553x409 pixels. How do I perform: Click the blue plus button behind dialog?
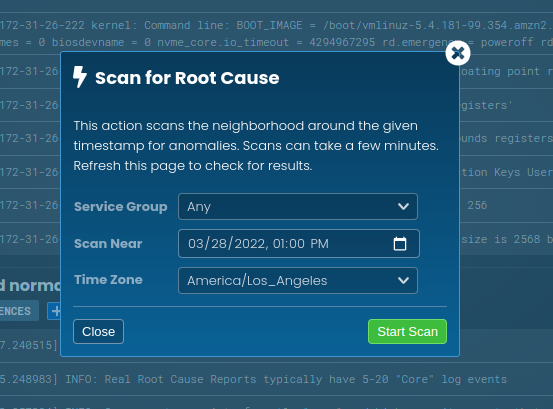tap(55, 311)
